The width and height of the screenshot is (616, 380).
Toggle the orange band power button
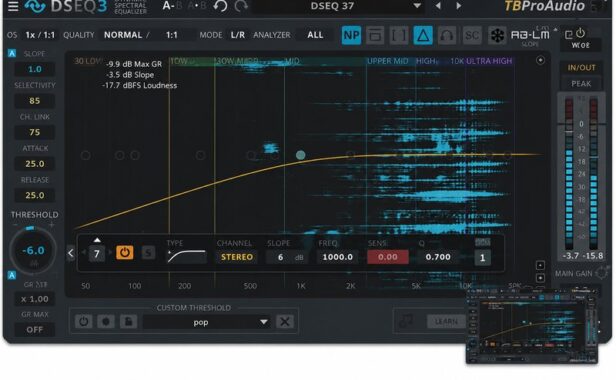coord(125,252)
